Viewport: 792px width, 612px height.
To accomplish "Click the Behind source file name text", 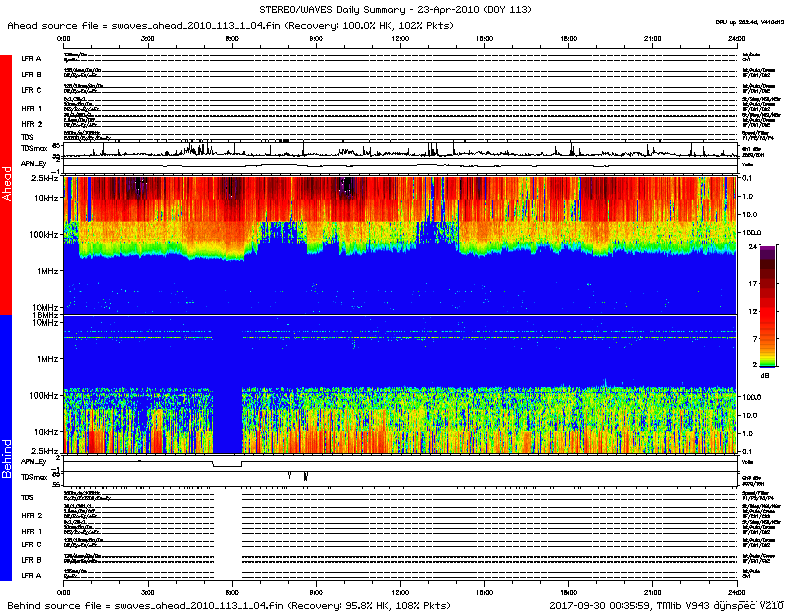I will (229, 606).
